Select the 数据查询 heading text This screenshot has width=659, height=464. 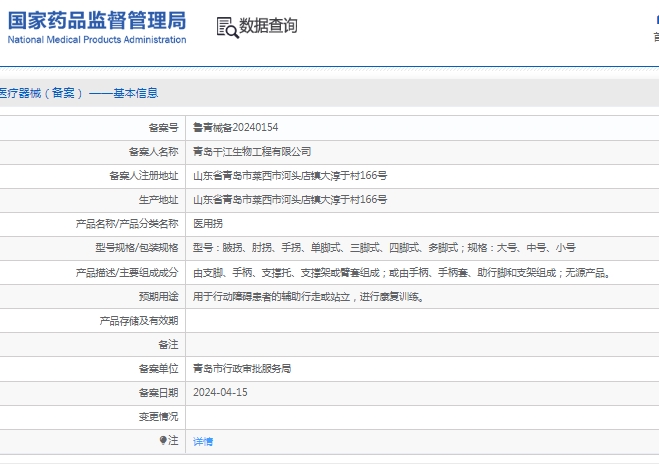pos(268,26)
